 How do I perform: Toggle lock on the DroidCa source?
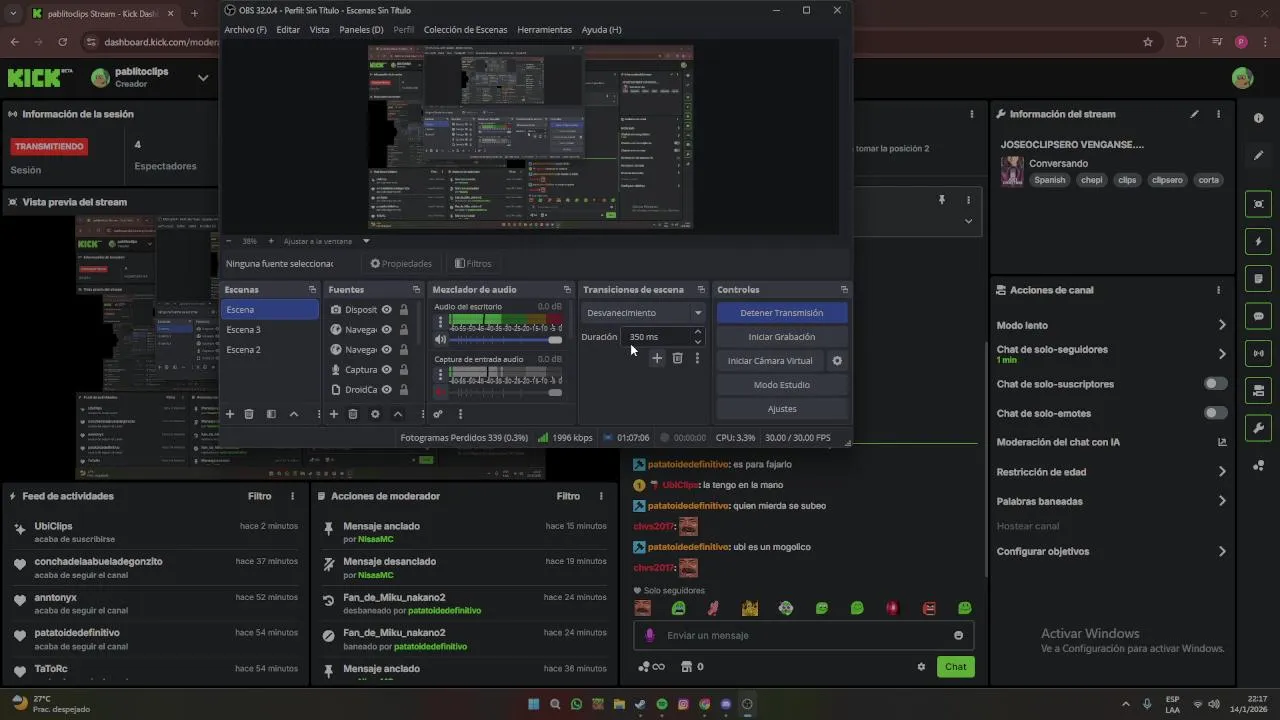click(404, 390)
